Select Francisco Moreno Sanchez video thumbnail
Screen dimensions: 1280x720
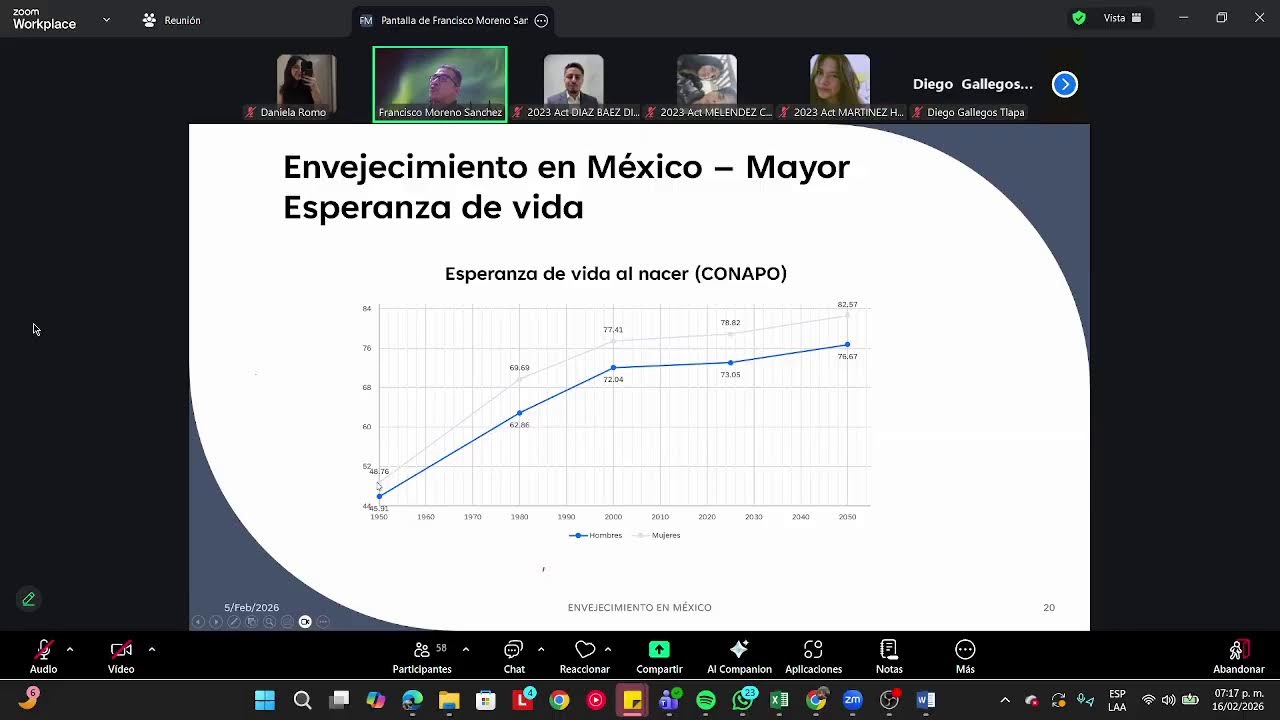pos(440,85)
